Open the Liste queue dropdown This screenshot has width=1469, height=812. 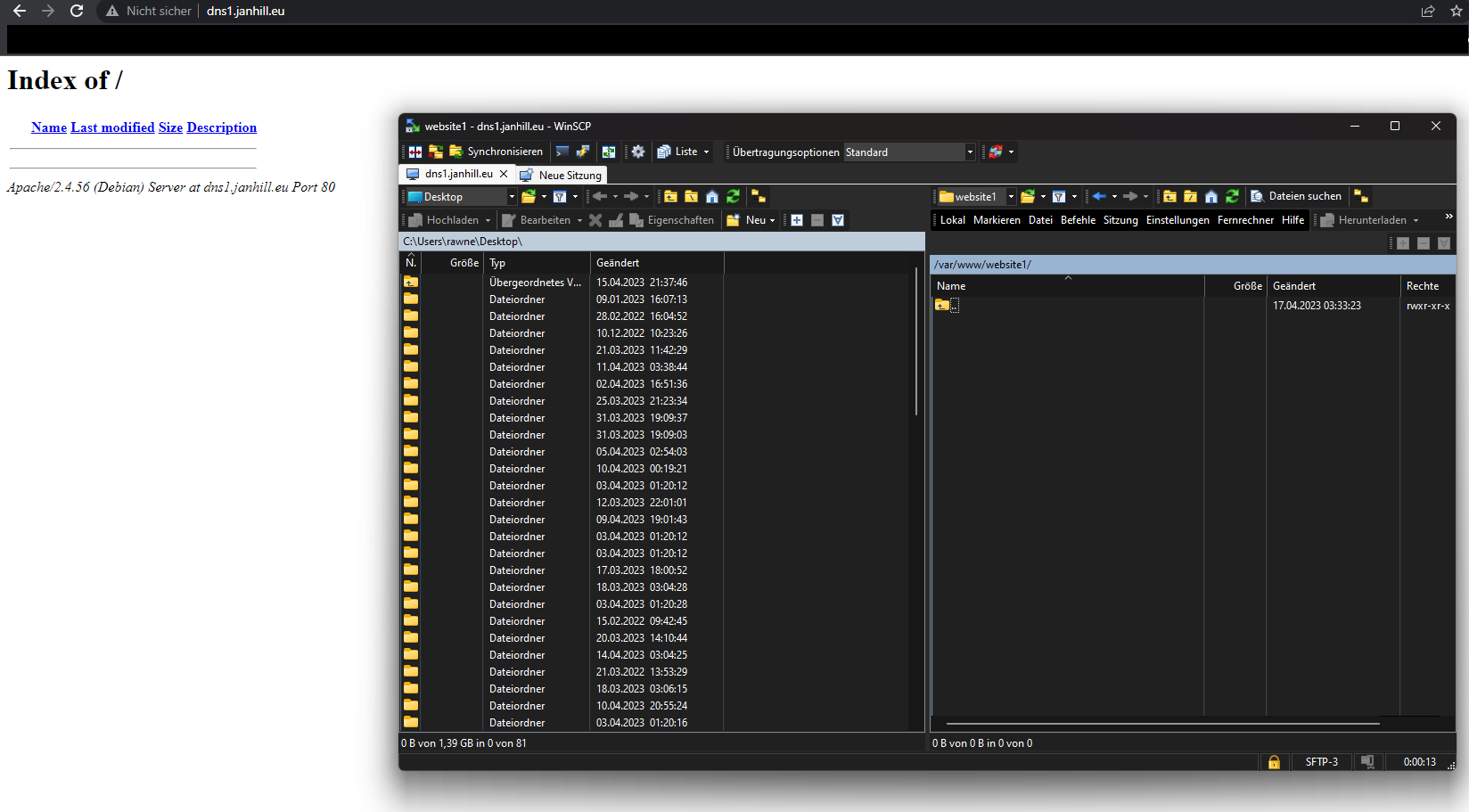tap(683, 152)
